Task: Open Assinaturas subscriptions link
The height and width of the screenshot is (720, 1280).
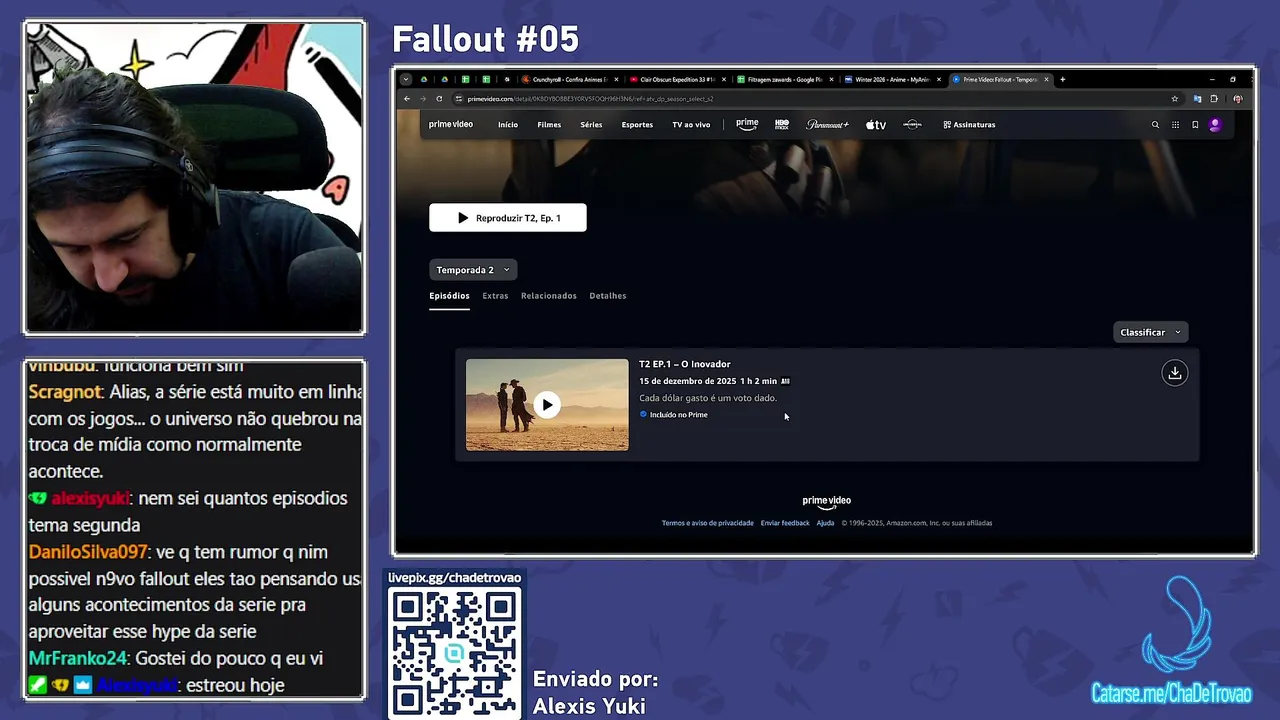Action: pyautogui.click(x=969, y=125)
